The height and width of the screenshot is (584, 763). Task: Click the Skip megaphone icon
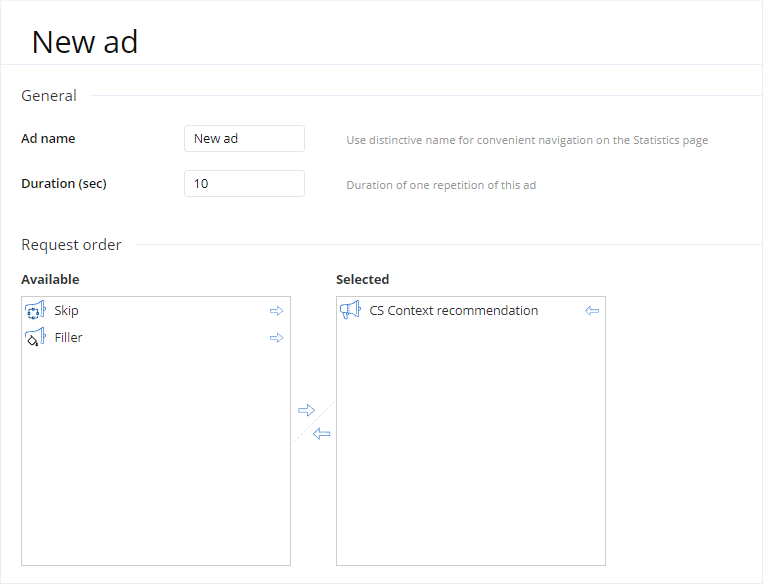tap(36, 310)
